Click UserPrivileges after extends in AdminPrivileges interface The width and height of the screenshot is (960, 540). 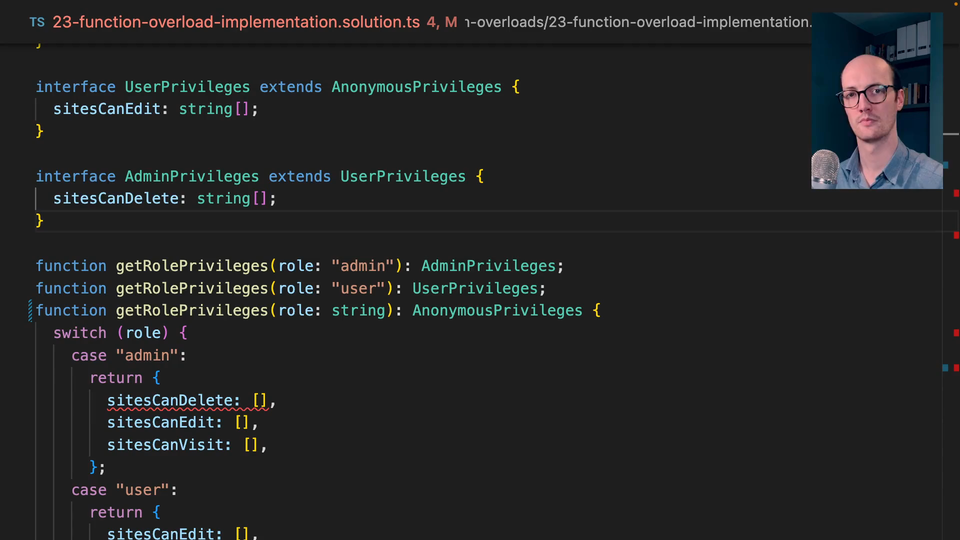click(402, 177)
